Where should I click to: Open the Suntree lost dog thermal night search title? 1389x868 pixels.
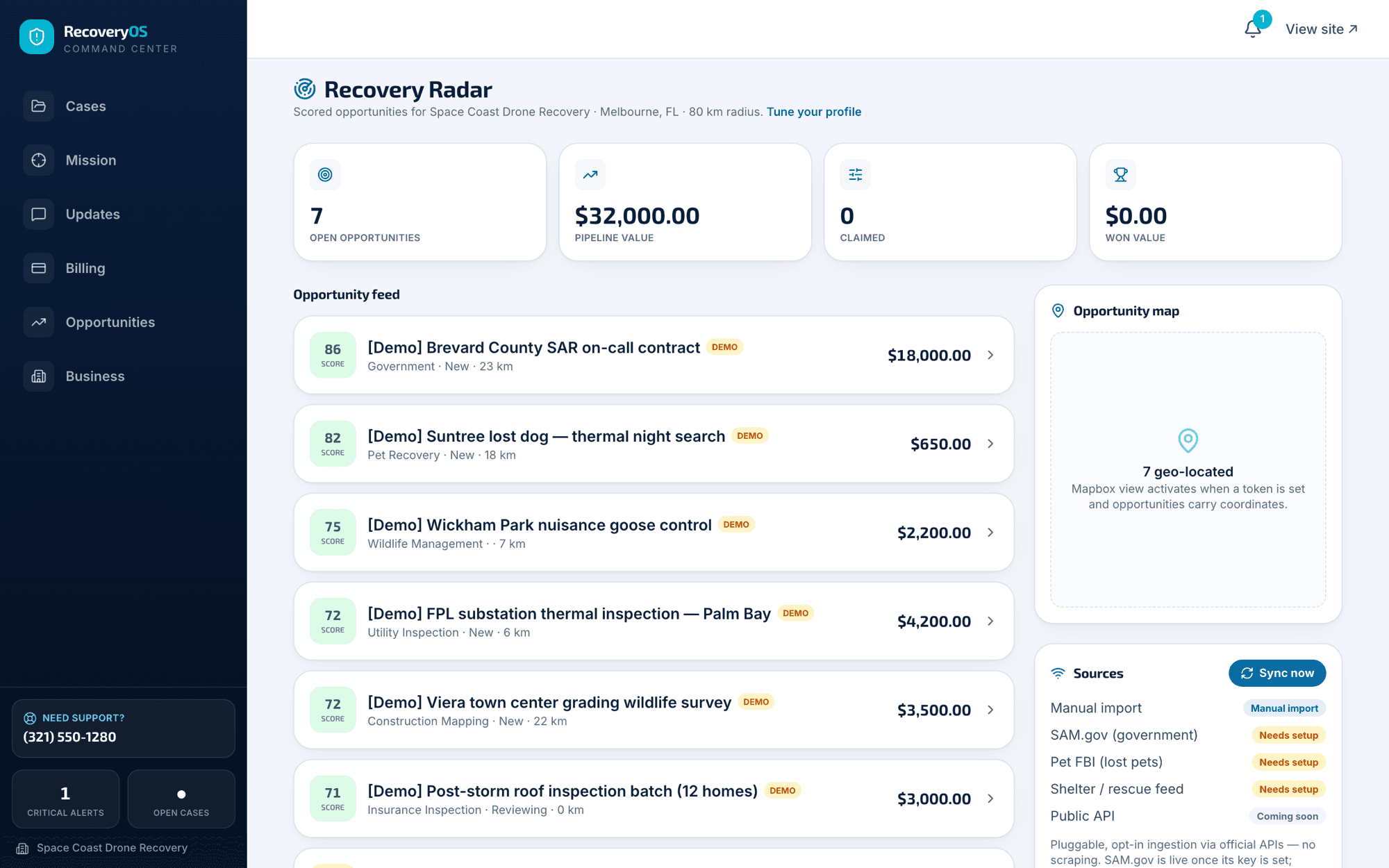click(546, 436)
